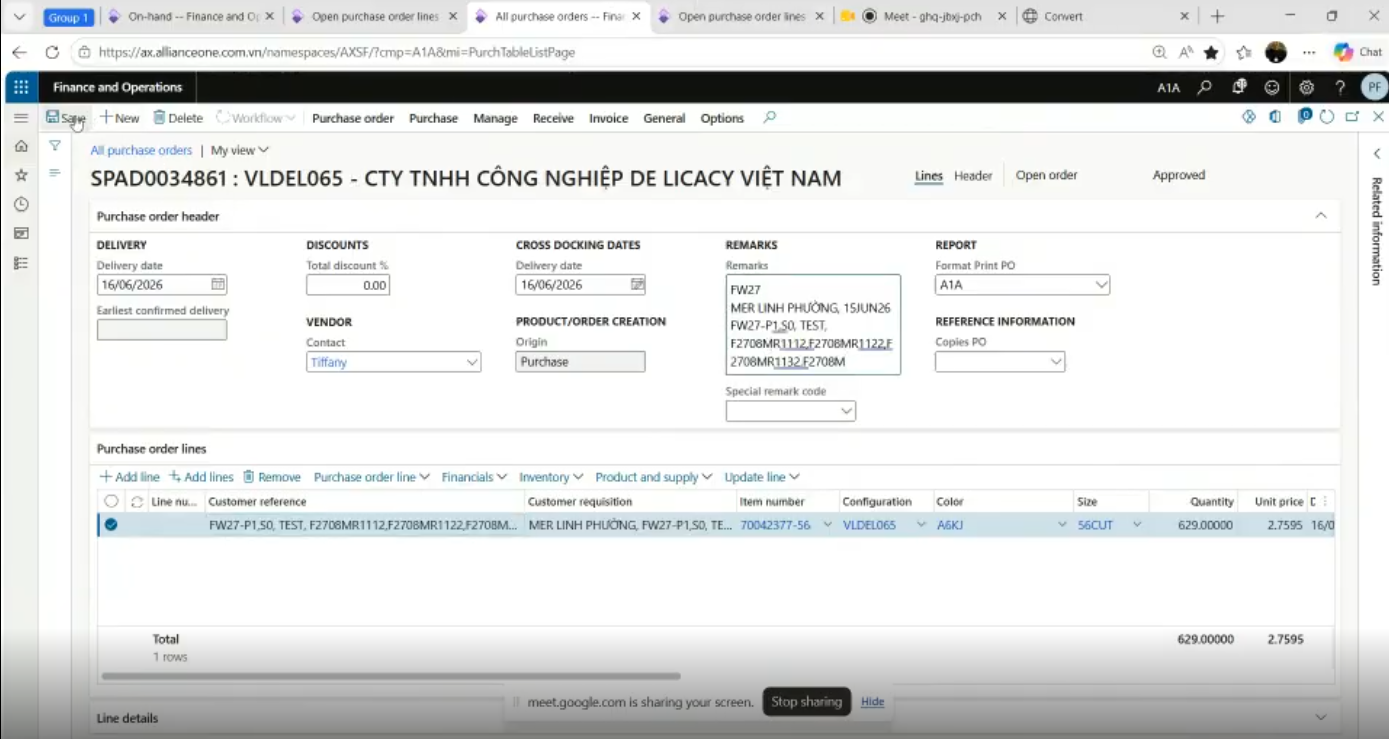Open Favorites star in left sidebar
Screen dimensions: 1389x739
click(x=21, y=175)
